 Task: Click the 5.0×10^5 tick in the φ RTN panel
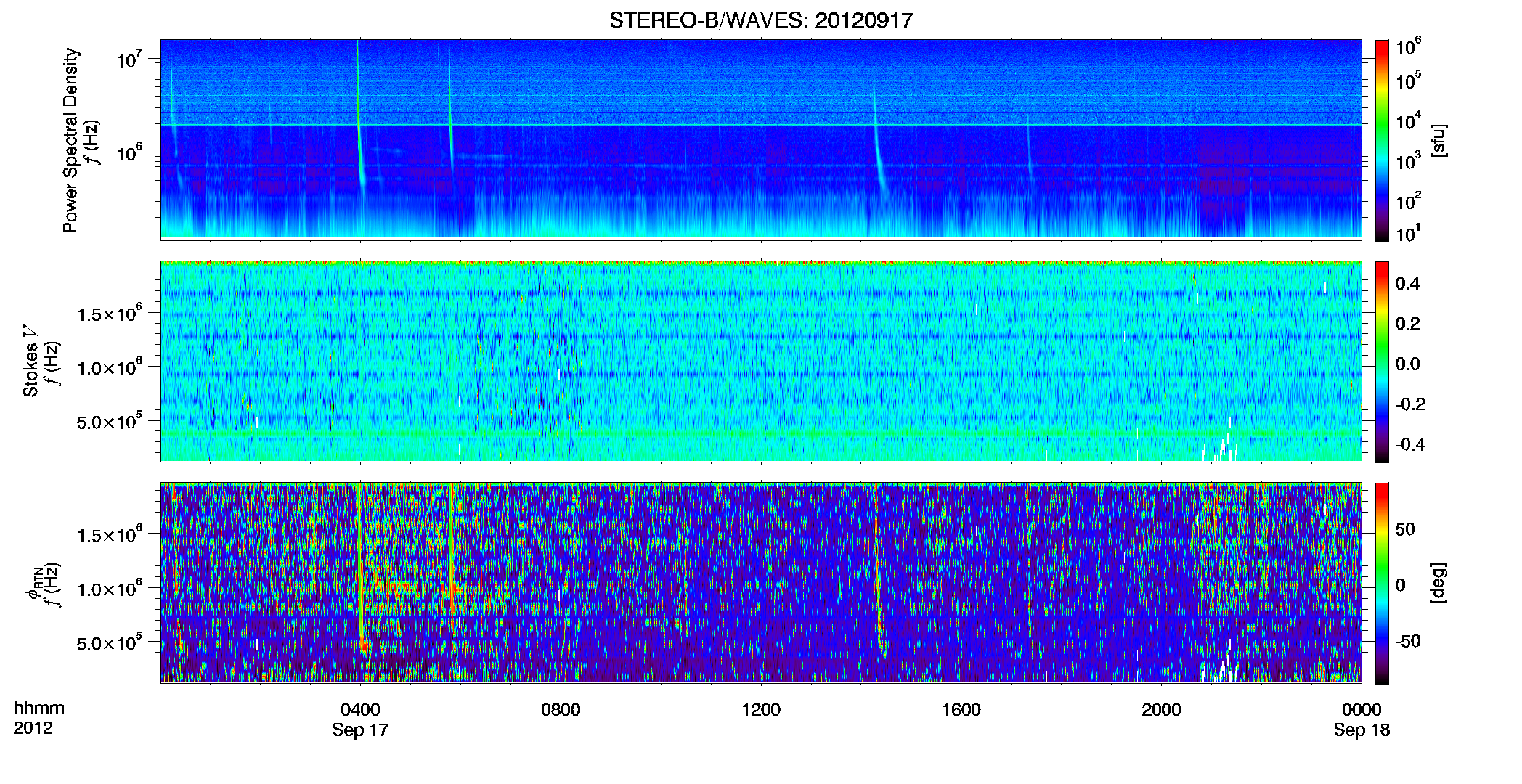point(110,642)
